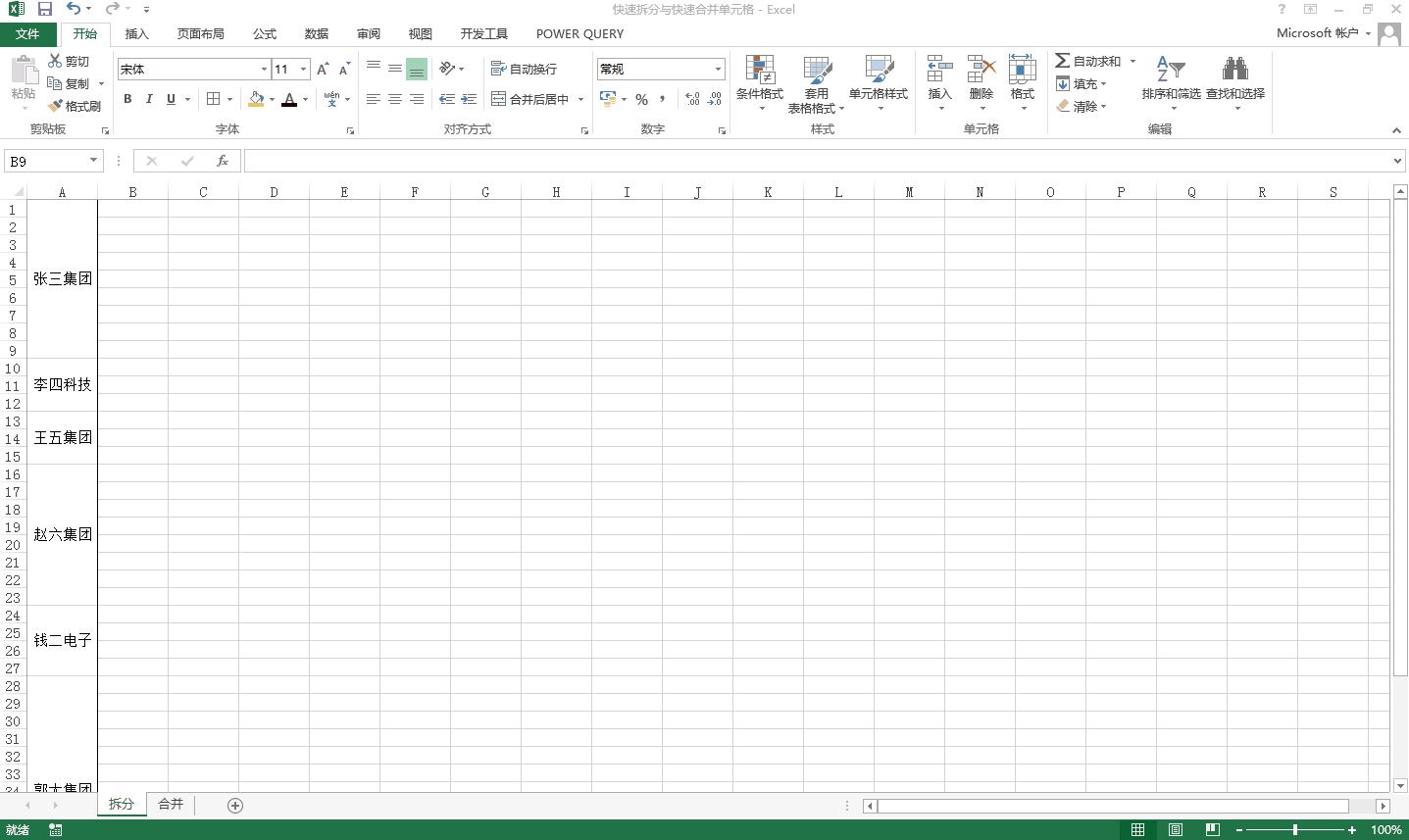Apply fill color bucket
This screenshot has height=840, width=1409.
click(256, 99)
